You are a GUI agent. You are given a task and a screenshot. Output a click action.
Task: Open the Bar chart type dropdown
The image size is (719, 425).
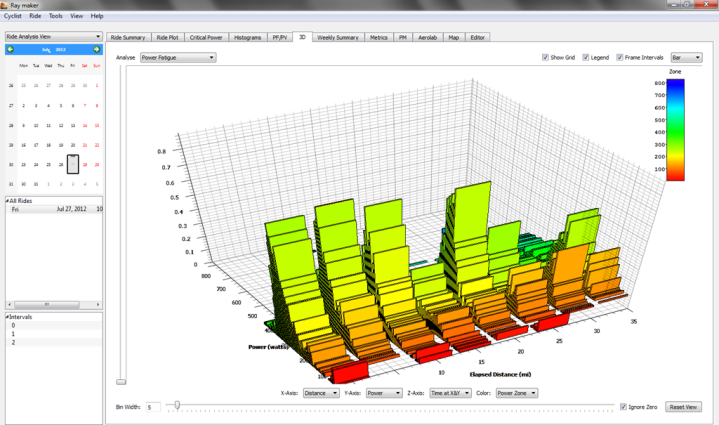click(x=686, y=57)
